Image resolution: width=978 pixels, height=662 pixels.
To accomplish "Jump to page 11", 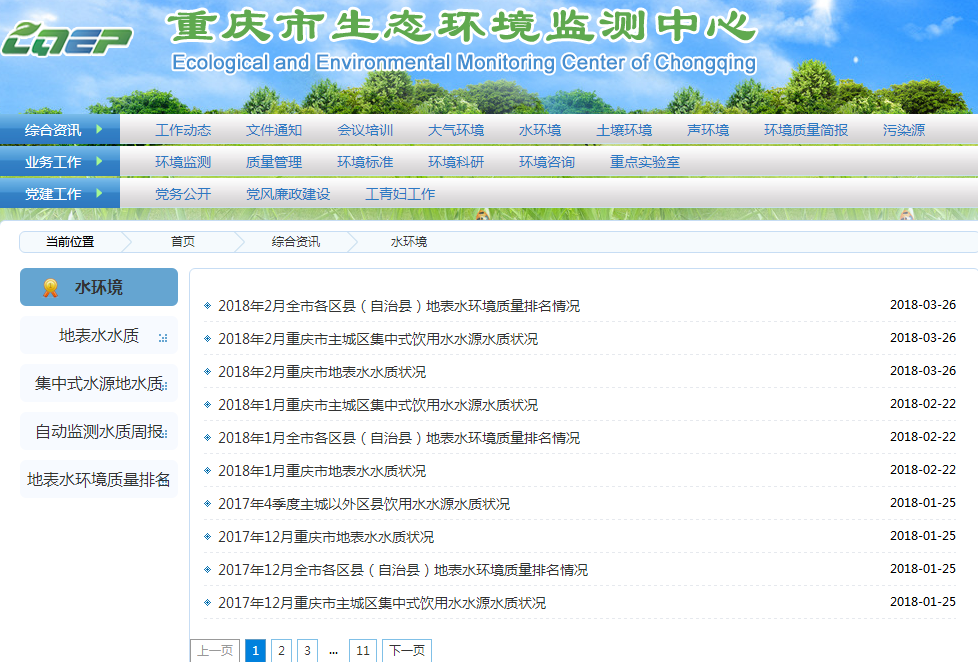I will pos(363,651).
